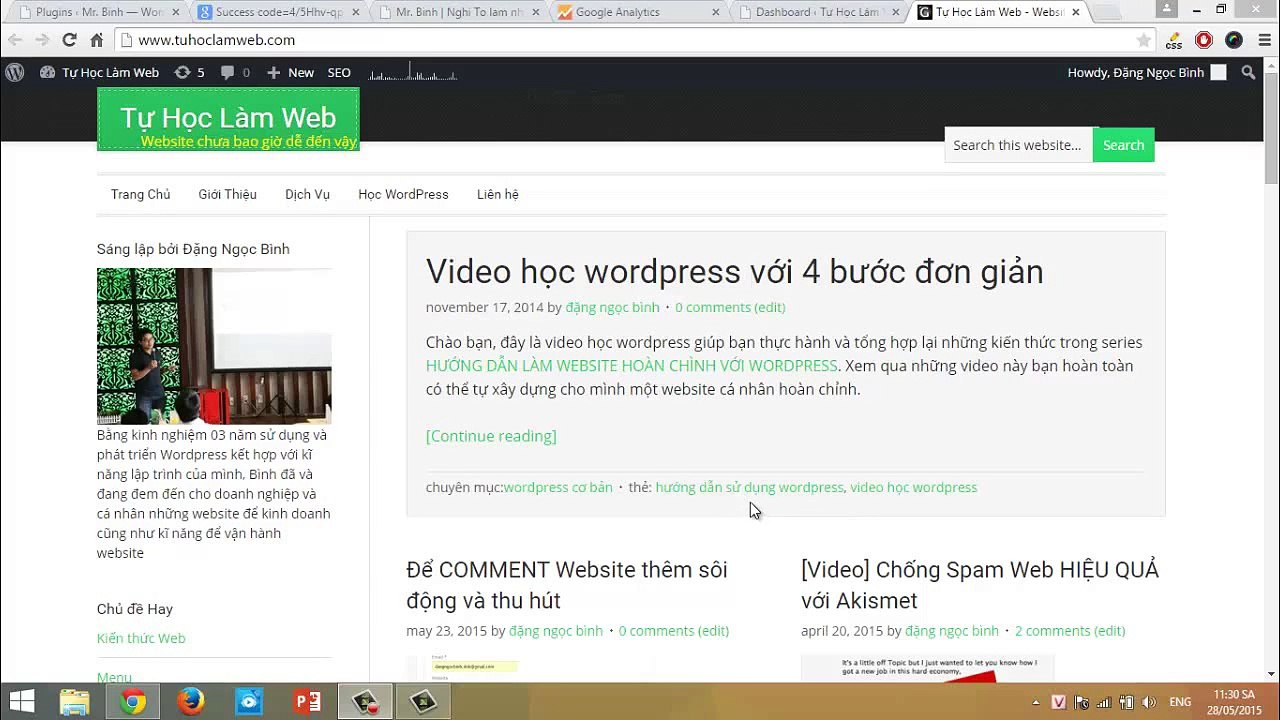Click the user avatar in the admin bar
1280x720 pixels.
coord(1218,72)
